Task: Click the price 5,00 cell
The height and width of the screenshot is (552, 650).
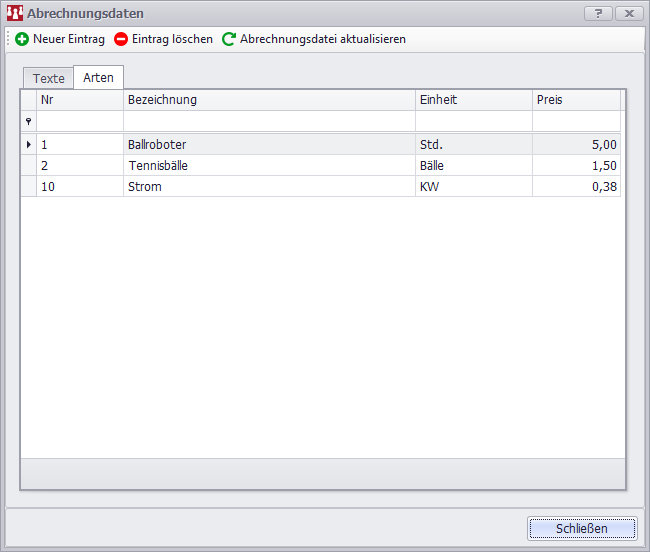Action: (x=576, y=145)
